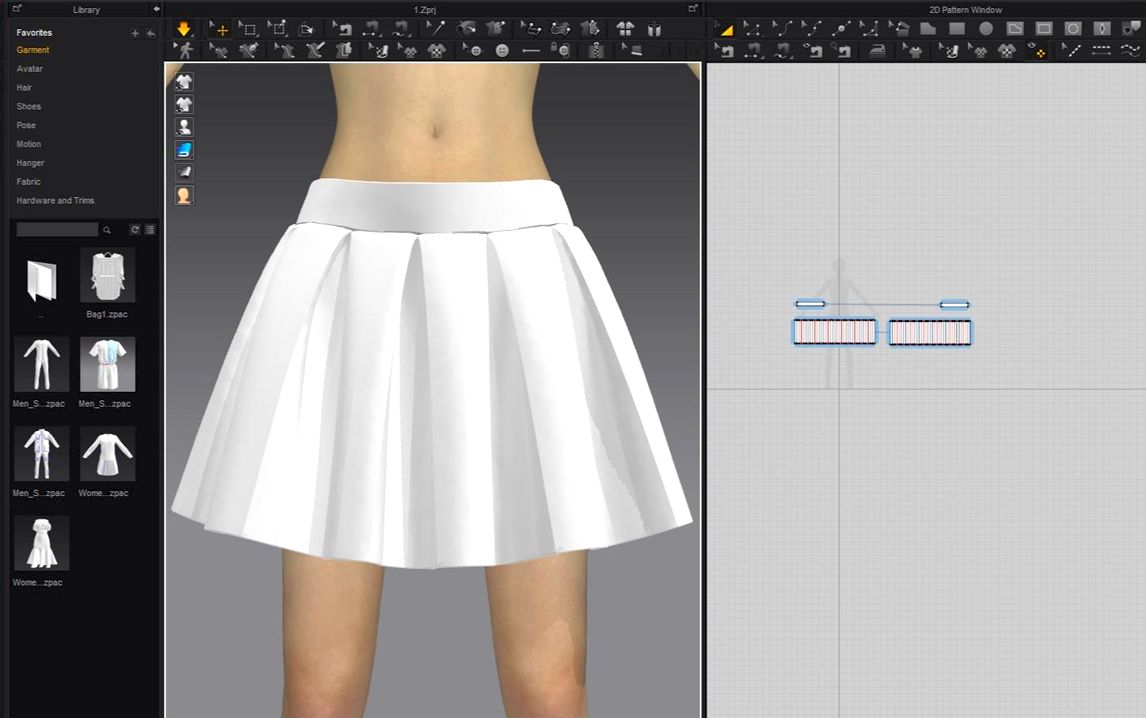Open the Motion category in Library
1146x718 pixels.
click(x=29, y=144)
